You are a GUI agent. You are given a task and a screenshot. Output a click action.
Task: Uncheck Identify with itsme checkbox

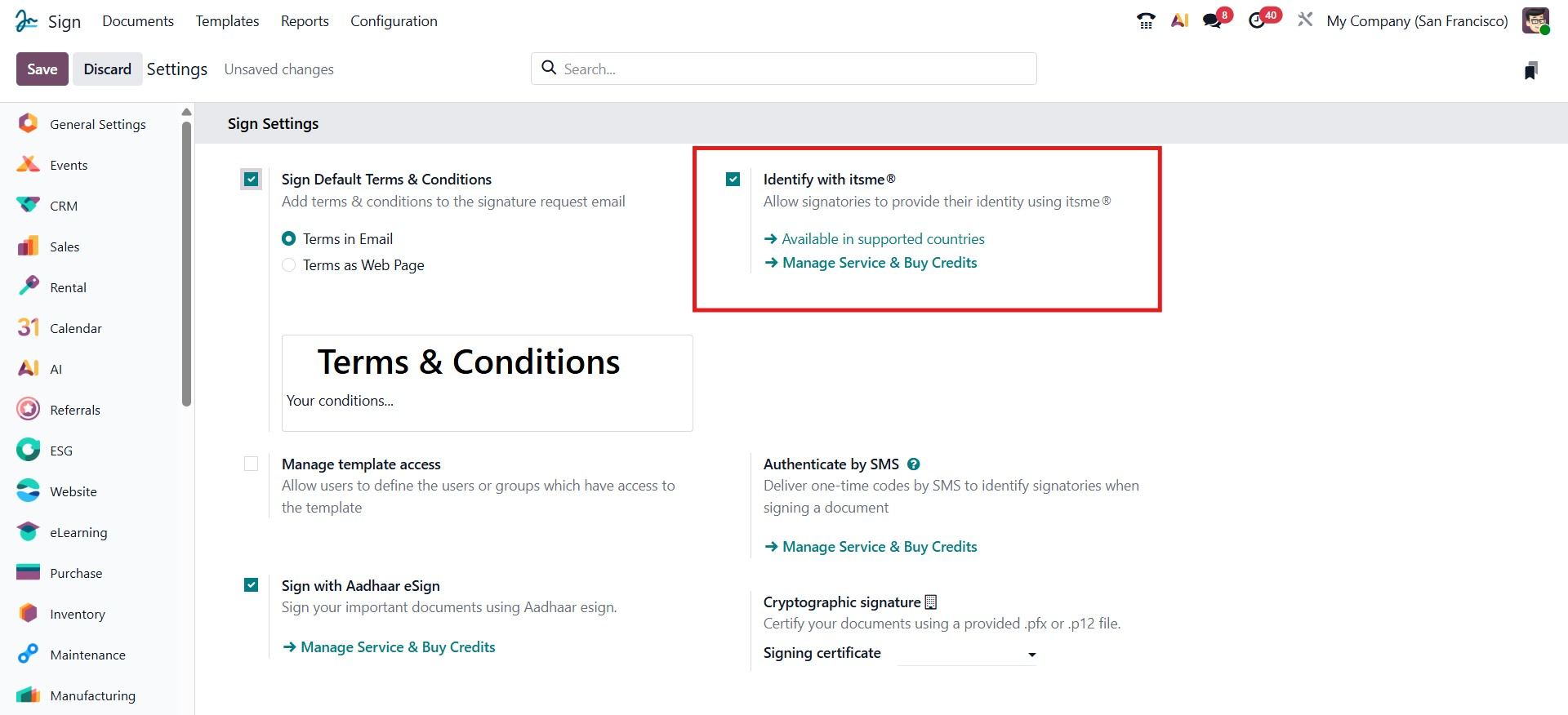pyautogui.click(x=733, y=180)
